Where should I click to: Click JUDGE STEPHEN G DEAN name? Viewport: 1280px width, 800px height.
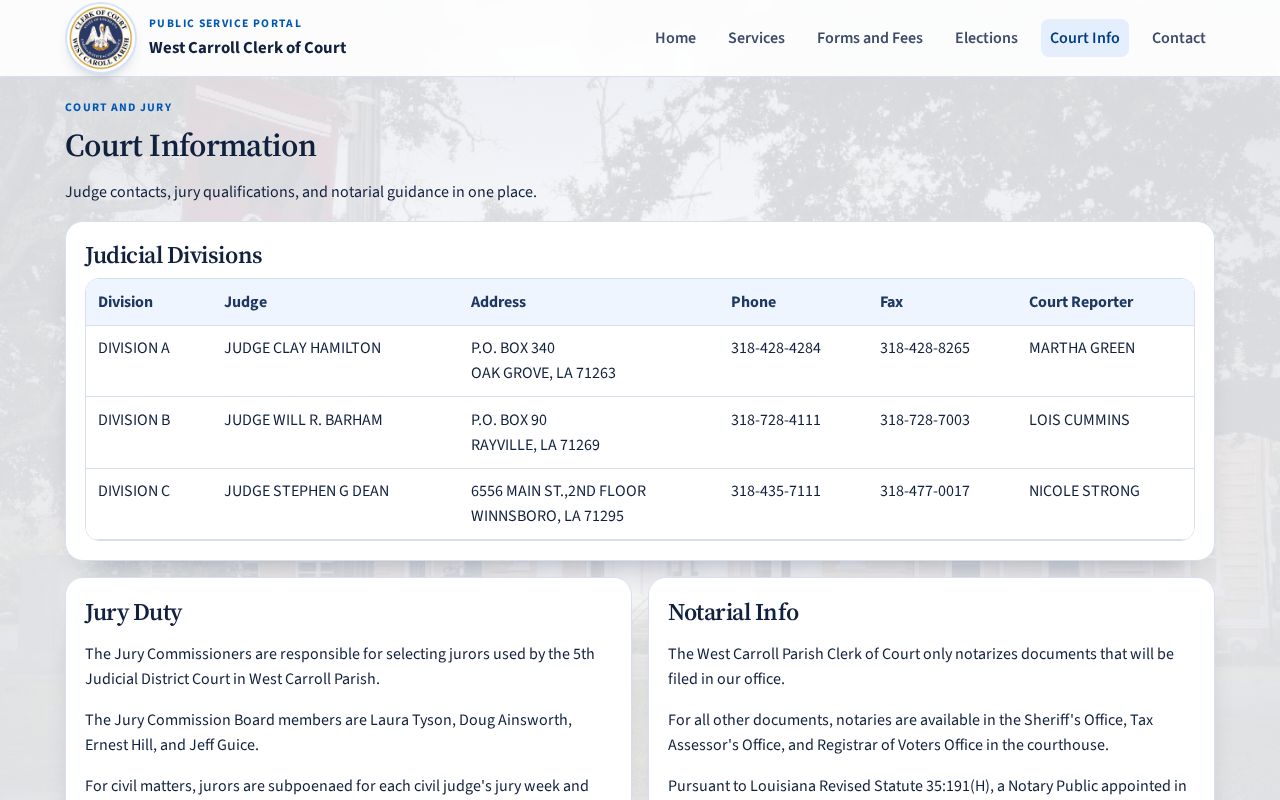click(306, 491)
